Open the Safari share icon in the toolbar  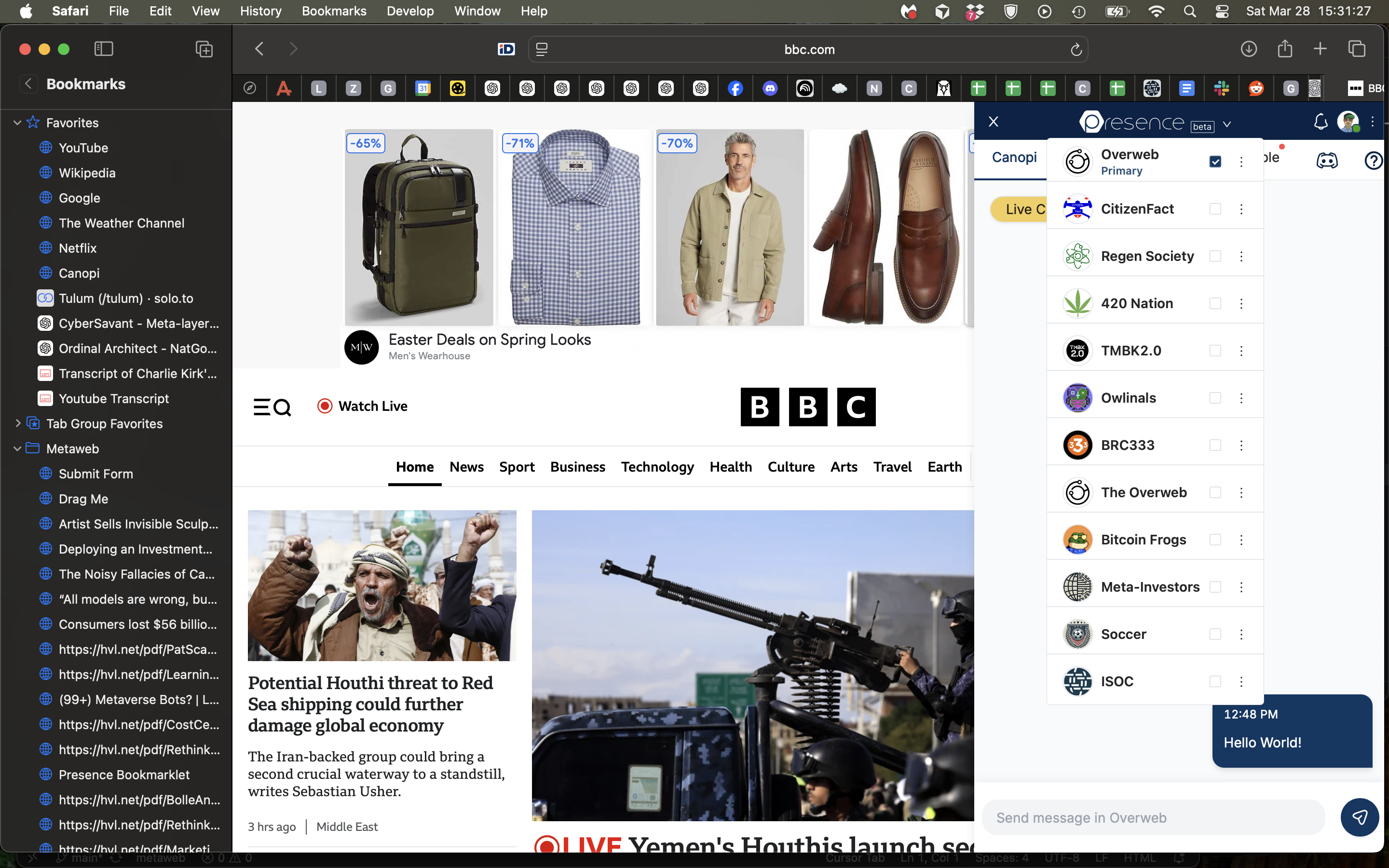pos(1284,49)
